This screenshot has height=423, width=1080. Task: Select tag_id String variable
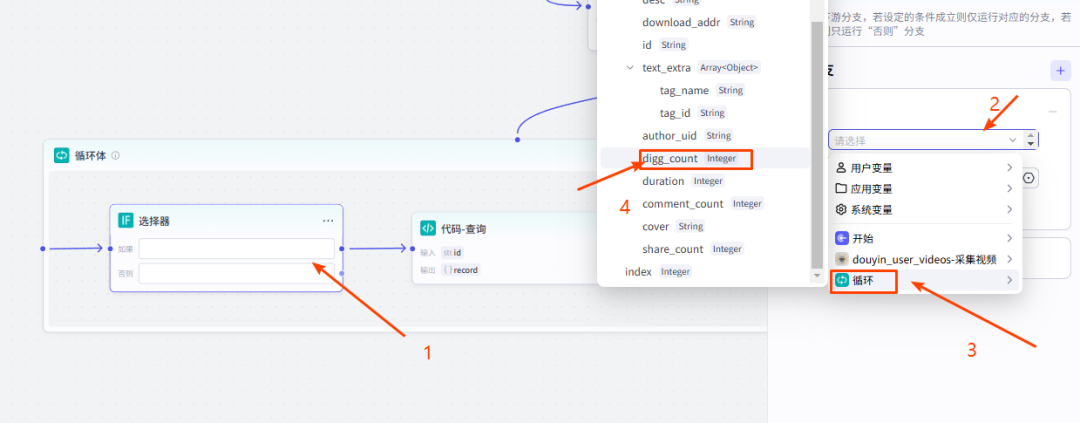(692, 112)
